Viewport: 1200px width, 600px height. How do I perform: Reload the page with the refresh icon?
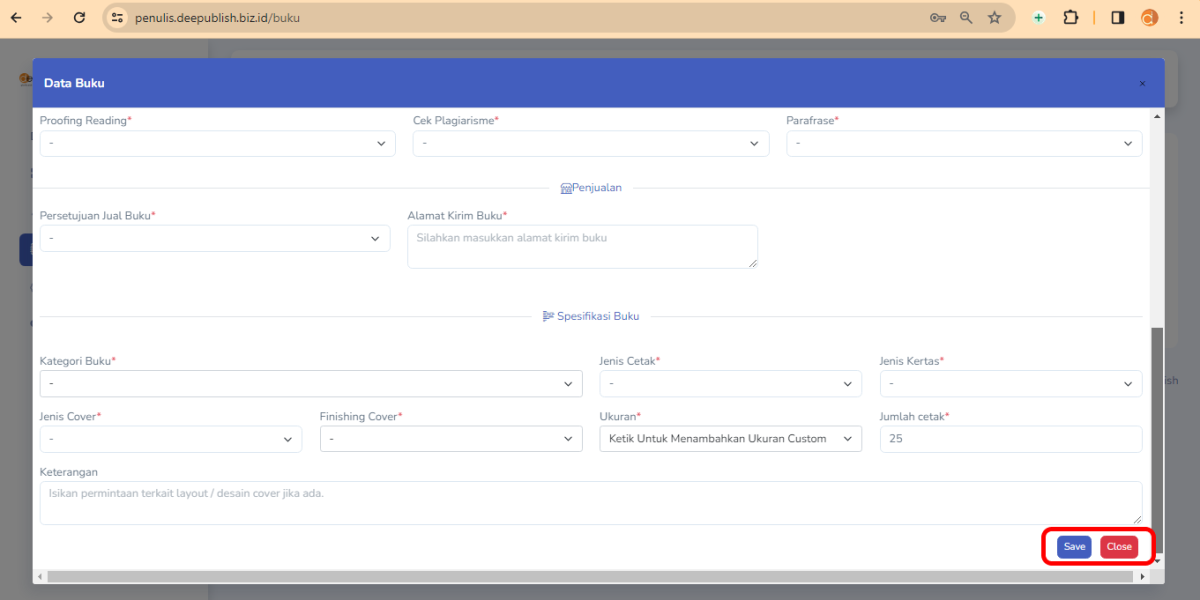tap(79, 17)
